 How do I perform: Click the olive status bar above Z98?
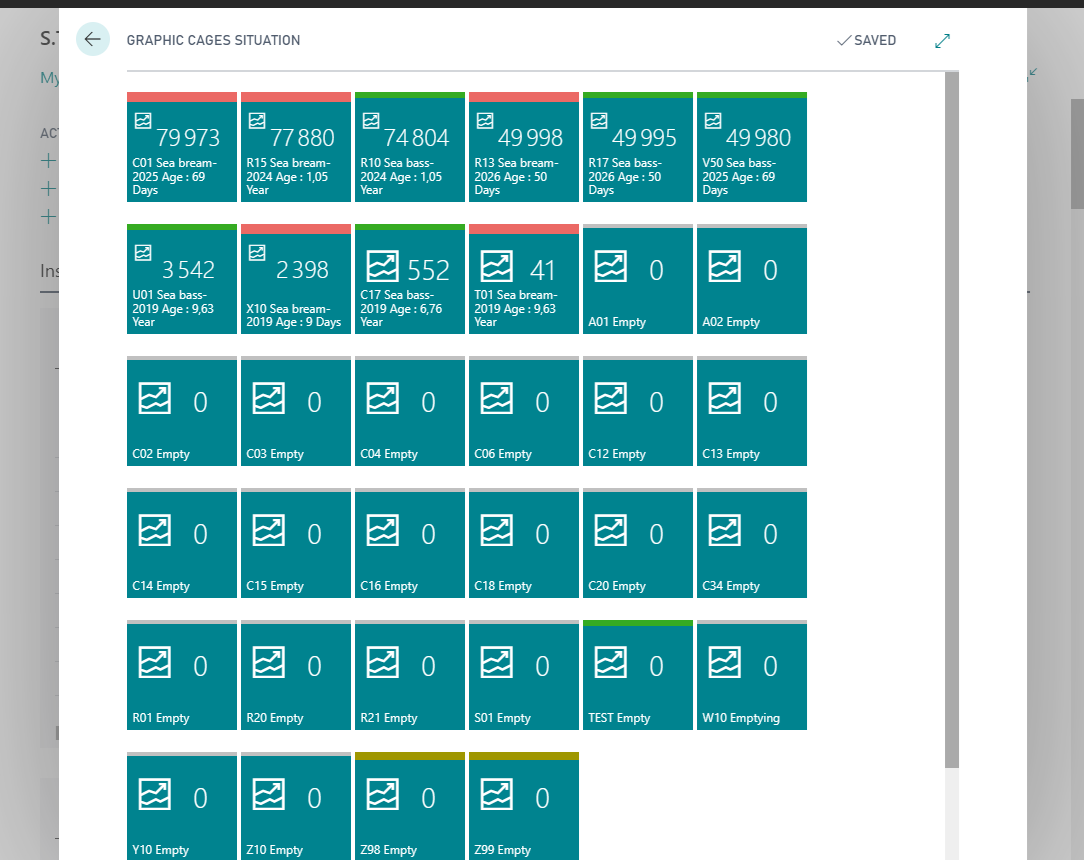pyautogui.click(x=410, y=756)
